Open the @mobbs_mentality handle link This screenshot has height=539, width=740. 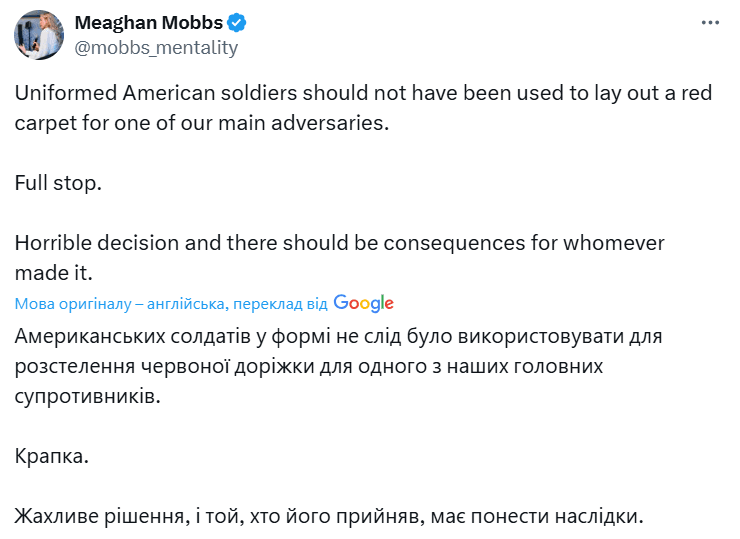[x=157, y=47]
